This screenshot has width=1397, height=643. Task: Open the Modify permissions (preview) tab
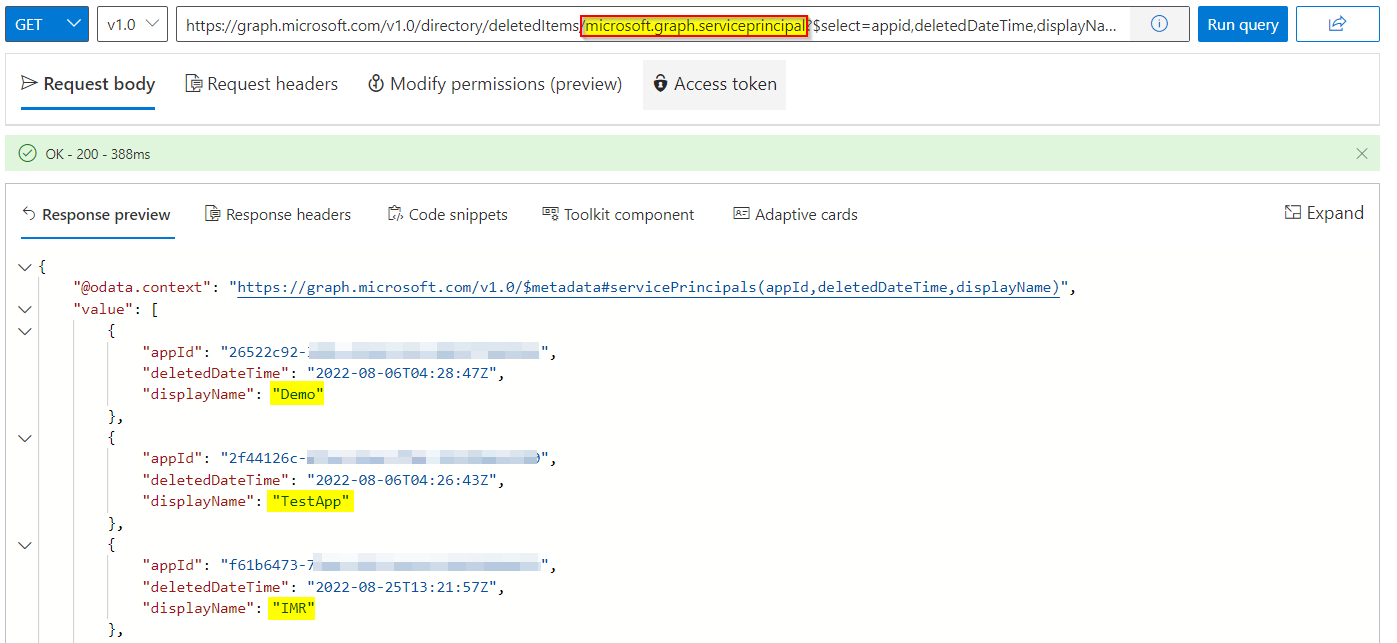click(495, 84)
